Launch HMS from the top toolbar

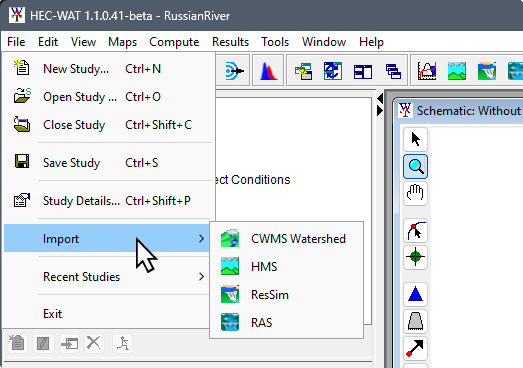(457, 71)
